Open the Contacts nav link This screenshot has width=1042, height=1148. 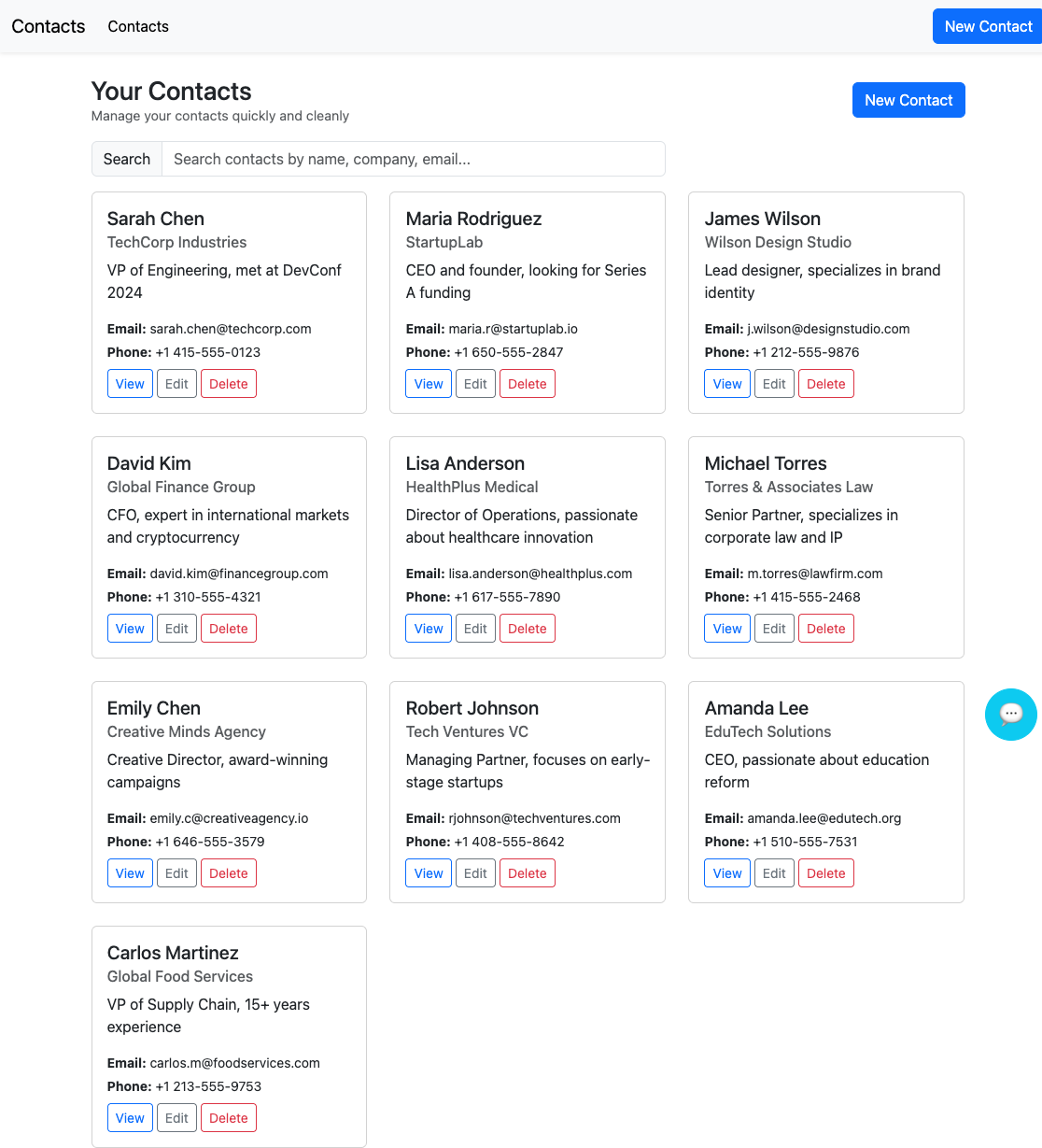coord(138,26)
